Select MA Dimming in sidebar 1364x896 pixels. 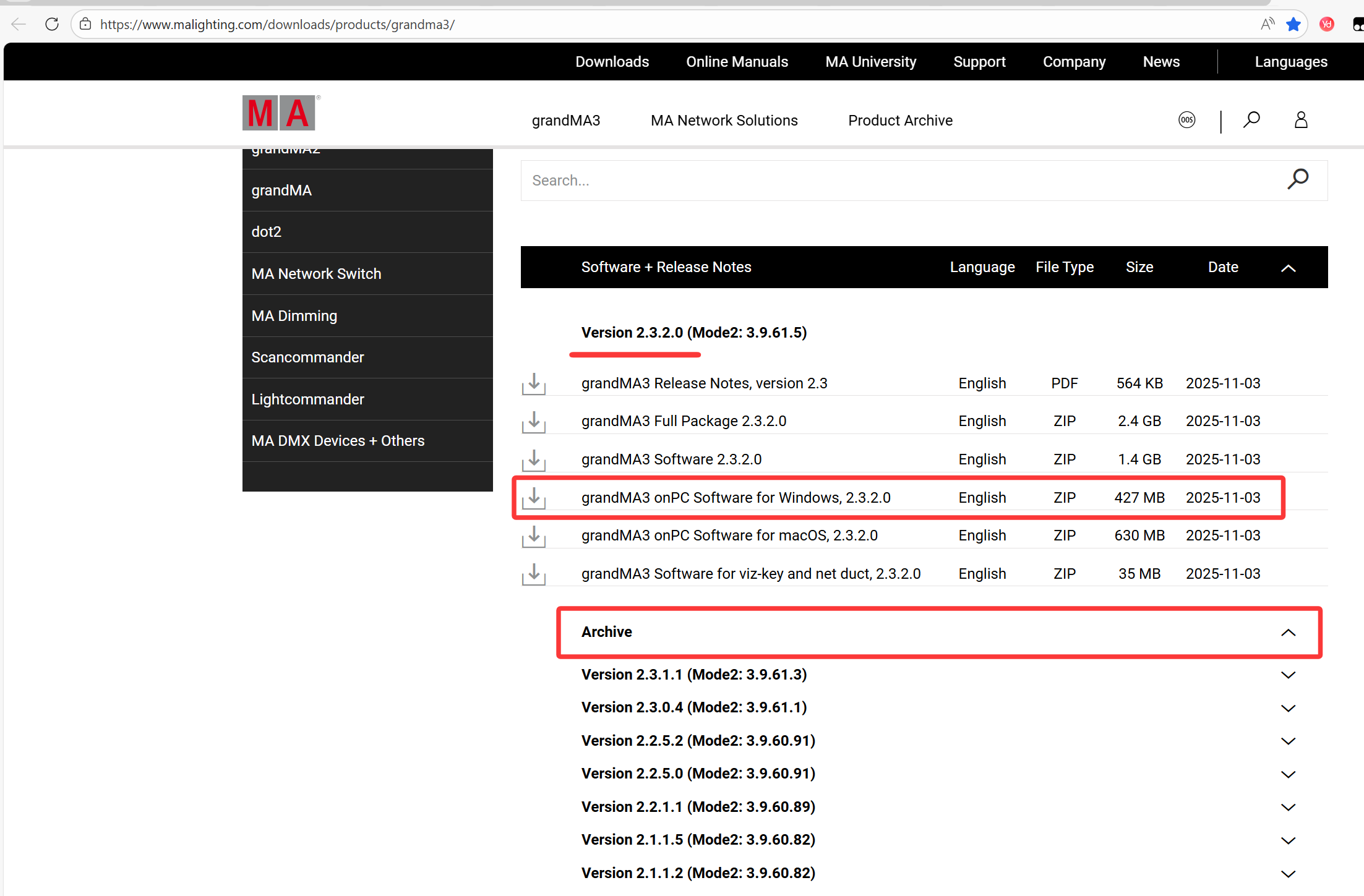[x=294, y=316]
